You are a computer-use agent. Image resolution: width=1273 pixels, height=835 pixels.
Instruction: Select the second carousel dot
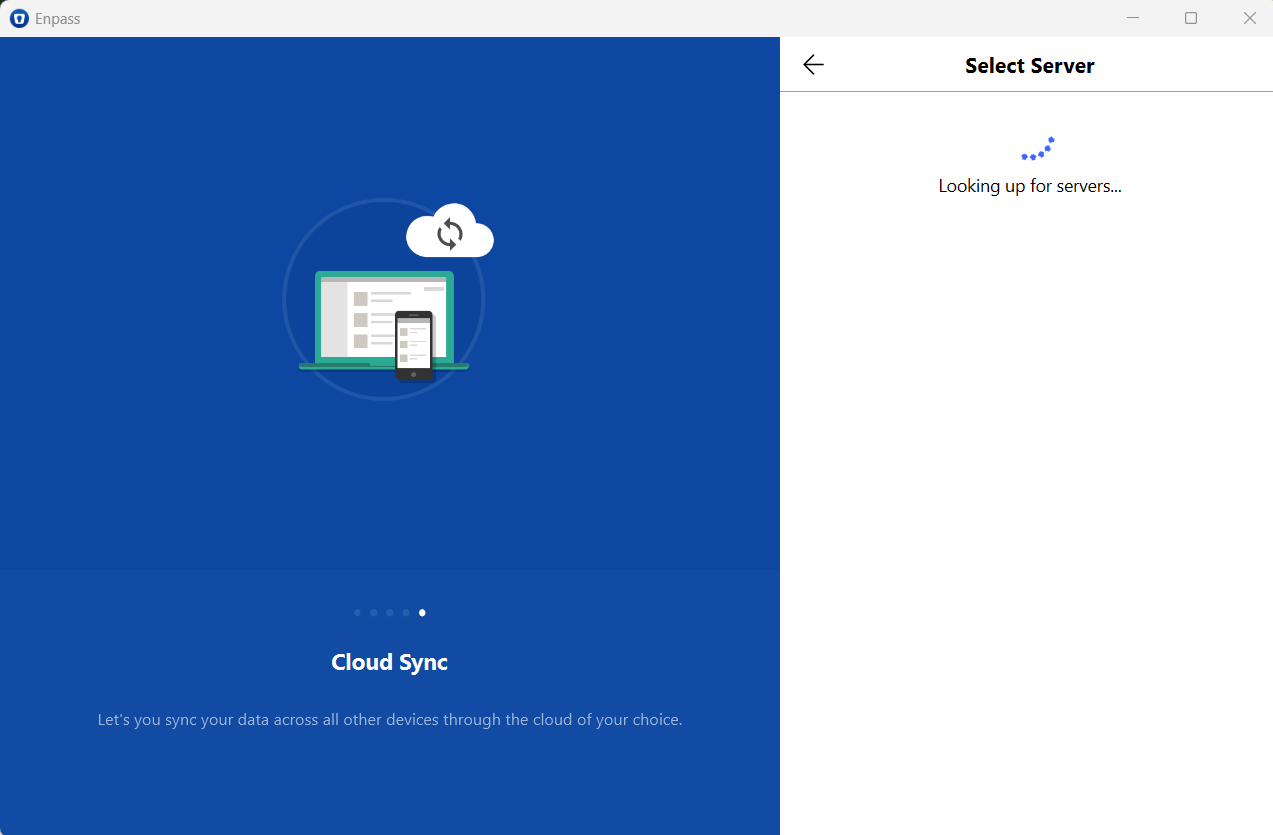point(373,612)
